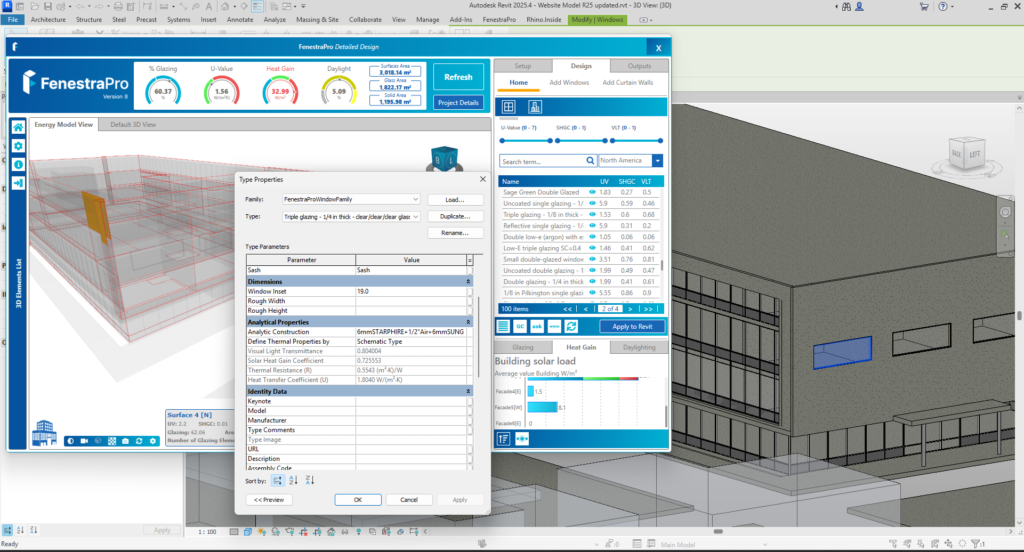
Task: Collapse the Analytical Properties parameter group
Action: click(468, 322)
